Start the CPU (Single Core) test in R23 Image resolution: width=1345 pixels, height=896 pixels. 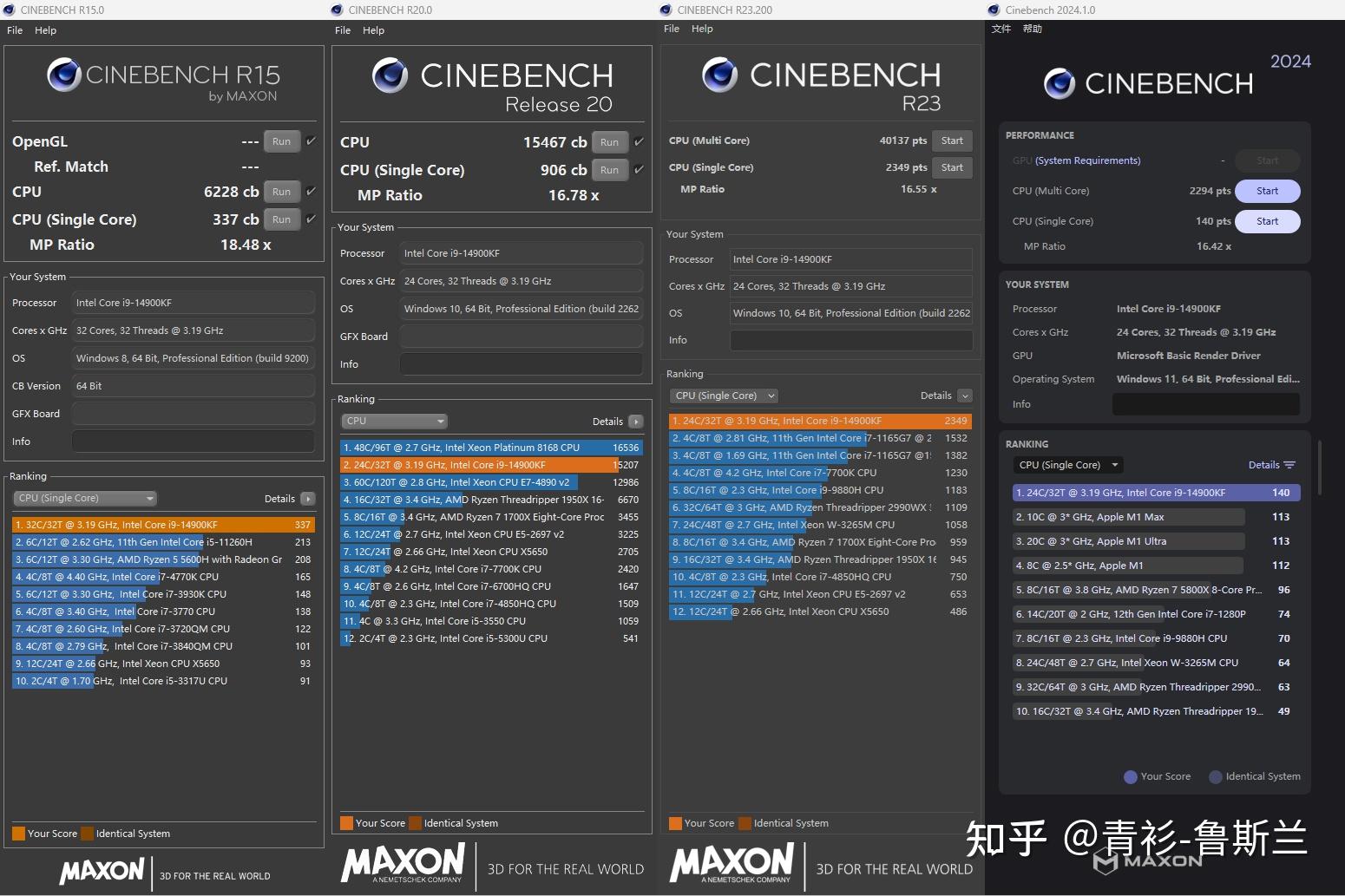(x=952, y=167)
